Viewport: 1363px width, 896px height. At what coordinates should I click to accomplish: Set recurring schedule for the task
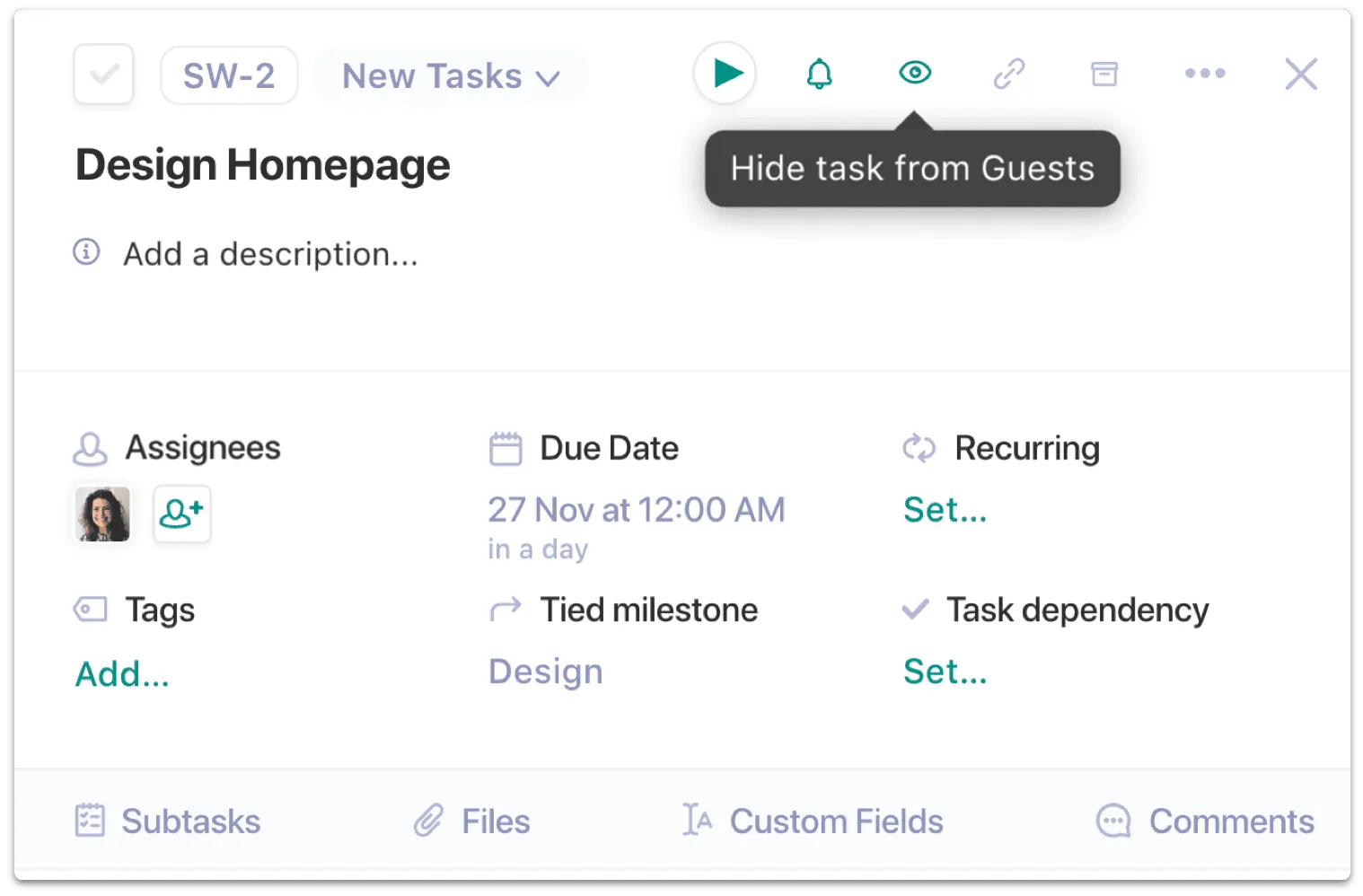tap(945, 510)
